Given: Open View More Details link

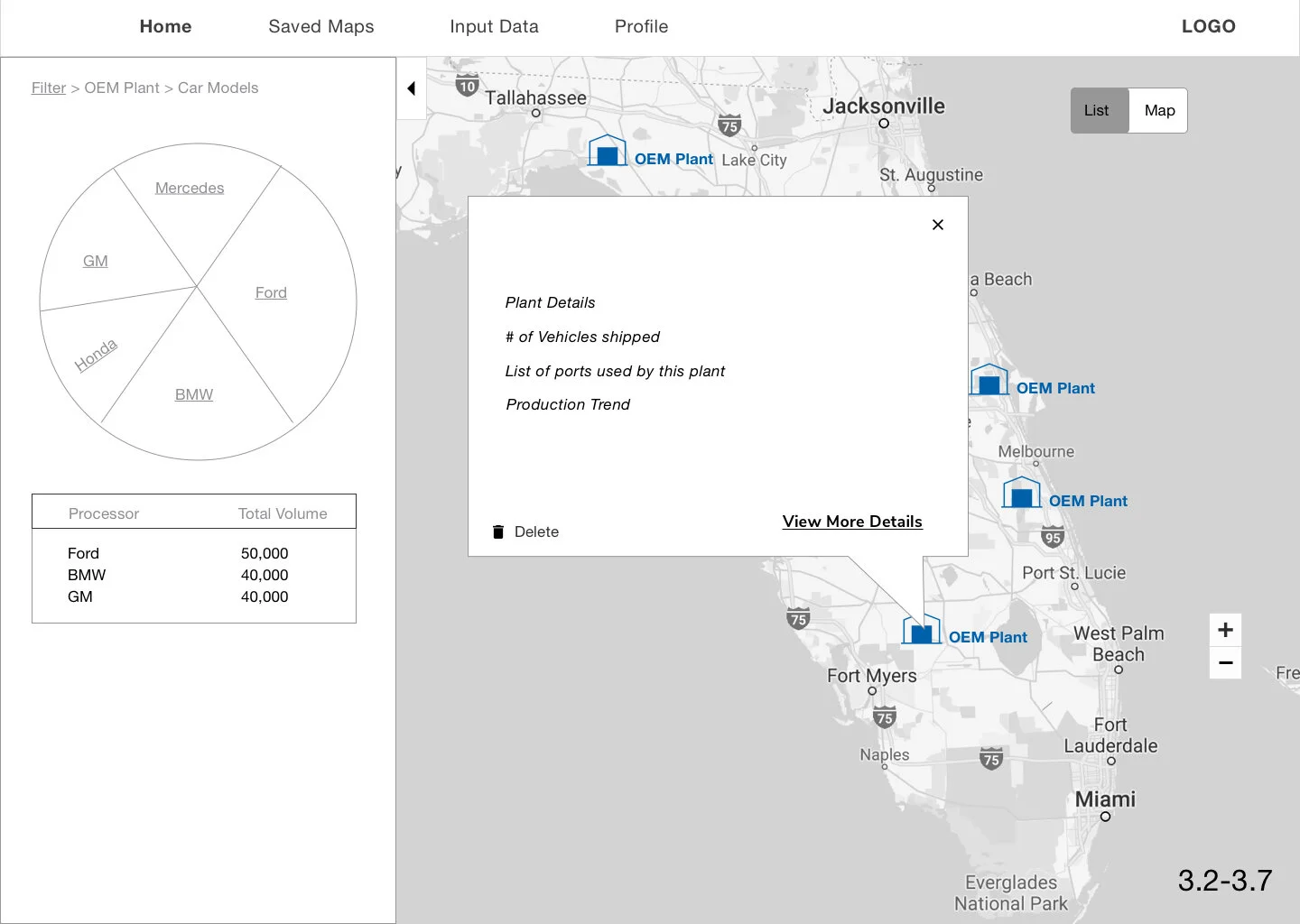Looking at the screenshot, I should (852, 522).
